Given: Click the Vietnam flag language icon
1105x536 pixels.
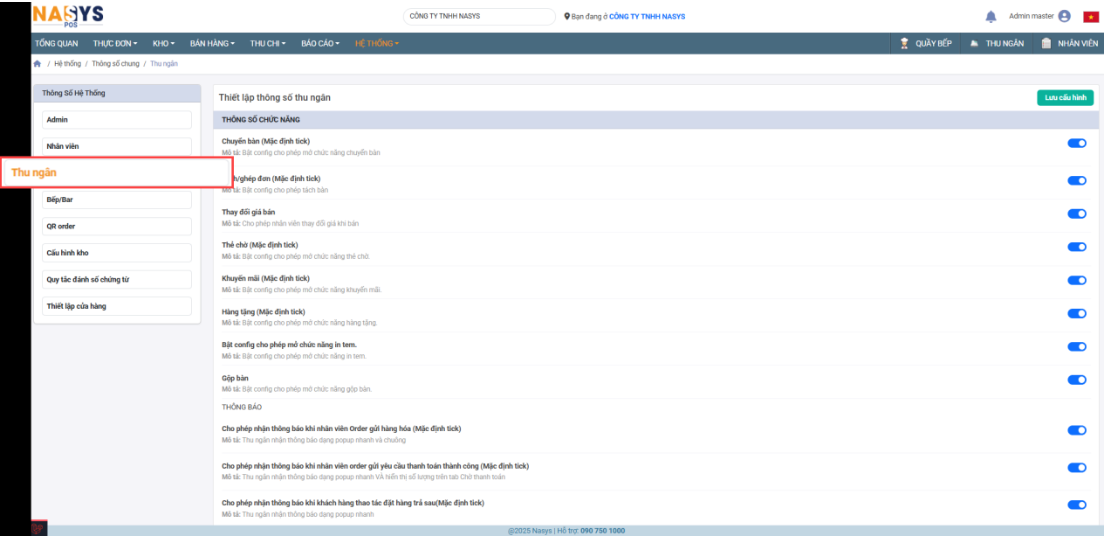Looking at the screenshot, I should click(x=1090, y=17).
